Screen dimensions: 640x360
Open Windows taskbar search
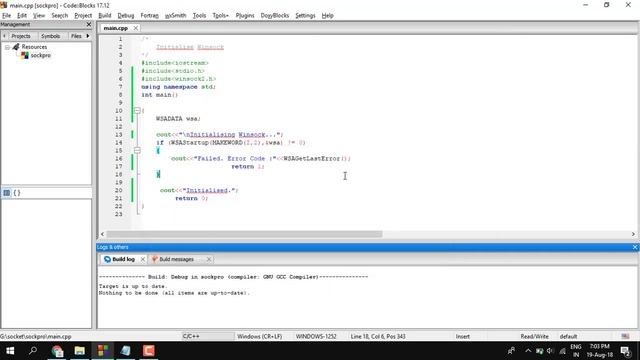coord(33,351)
